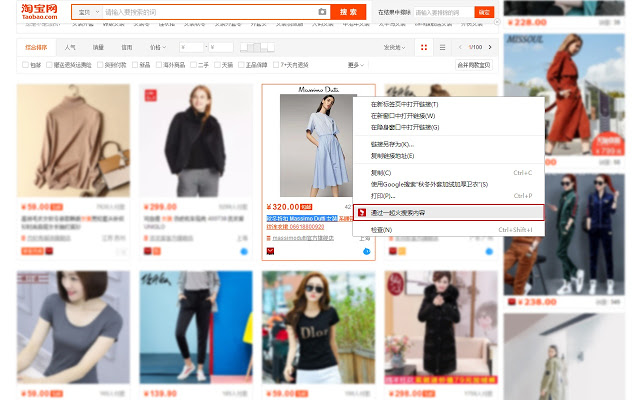Go to previous results page arrow

[460, 47]
